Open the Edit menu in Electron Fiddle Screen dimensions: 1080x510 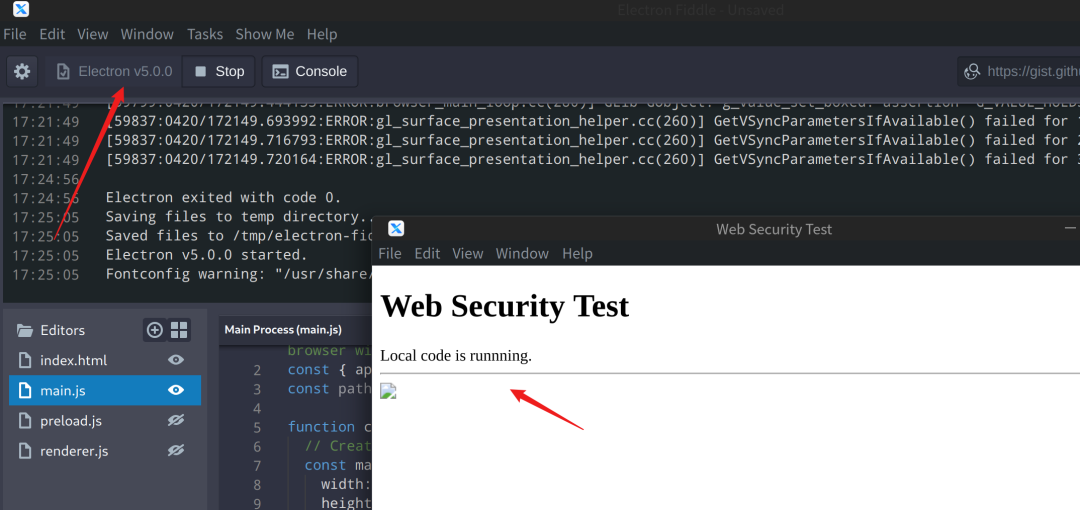point(52,34)
